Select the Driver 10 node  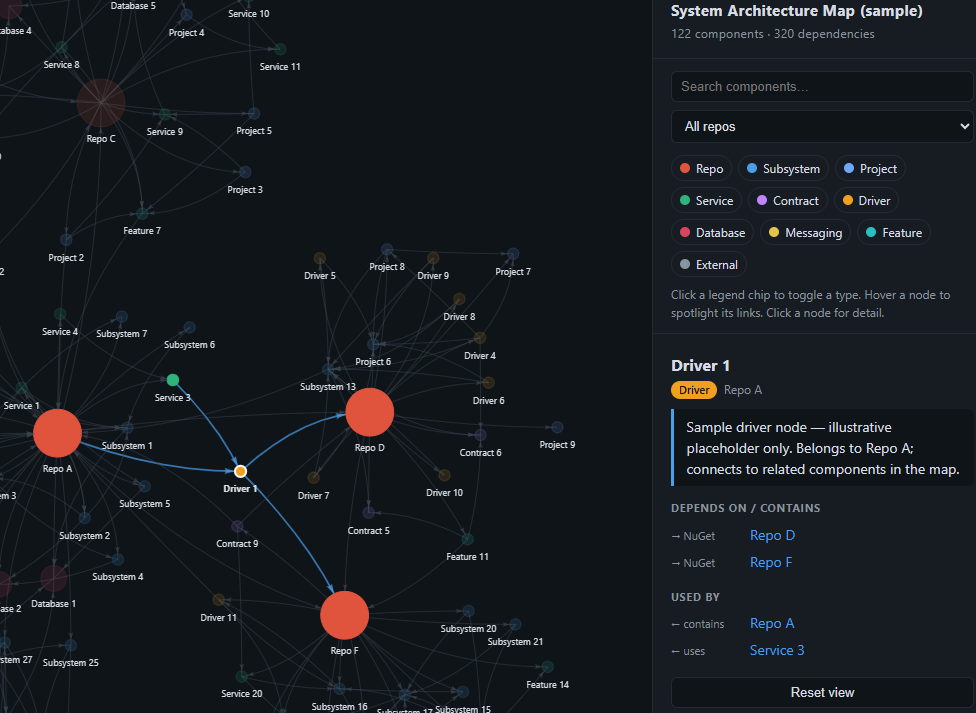point(444,475)
